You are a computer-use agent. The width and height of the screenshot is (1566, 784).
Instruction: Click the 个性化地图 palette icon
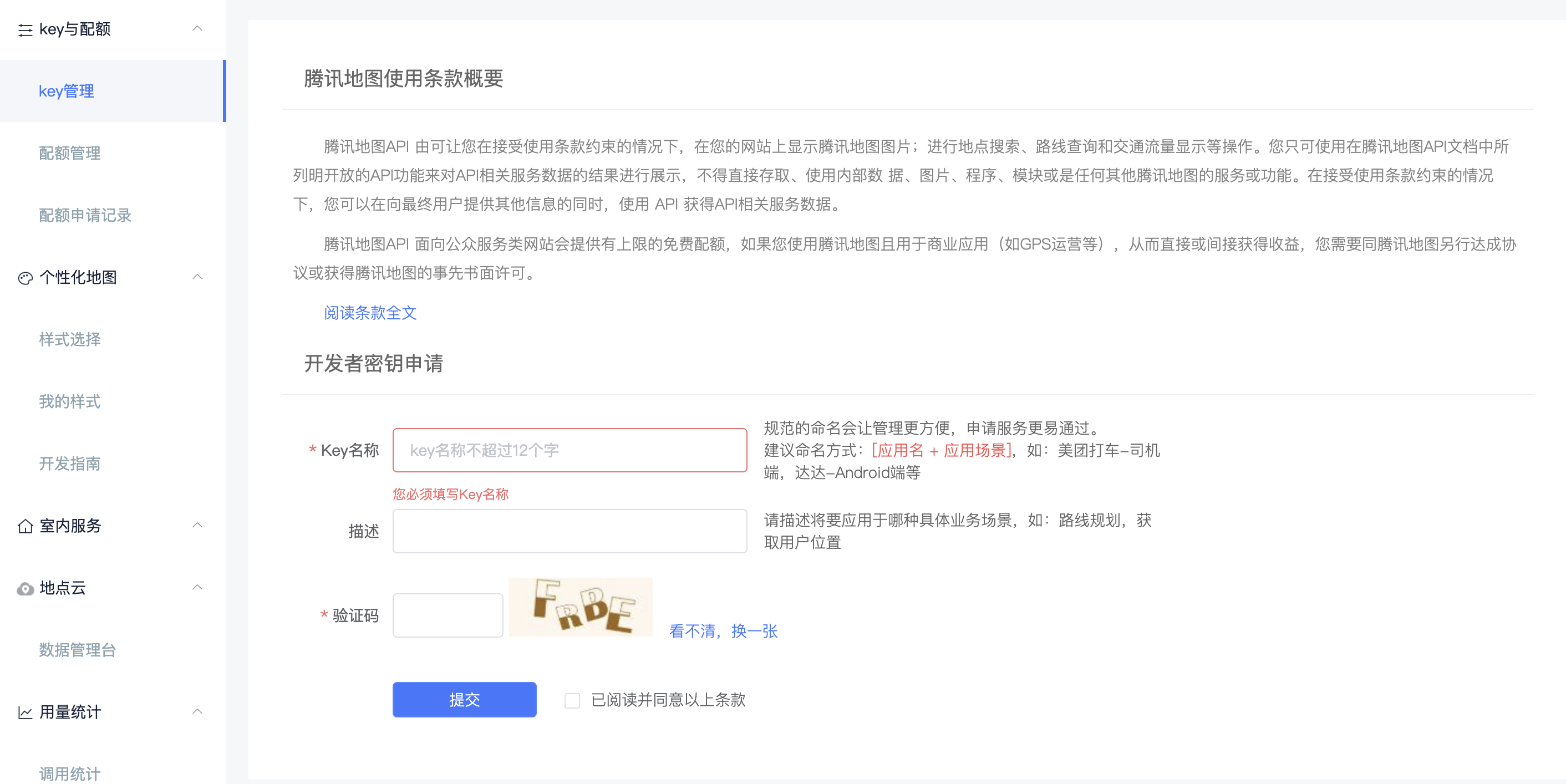(x=25, y=278)
